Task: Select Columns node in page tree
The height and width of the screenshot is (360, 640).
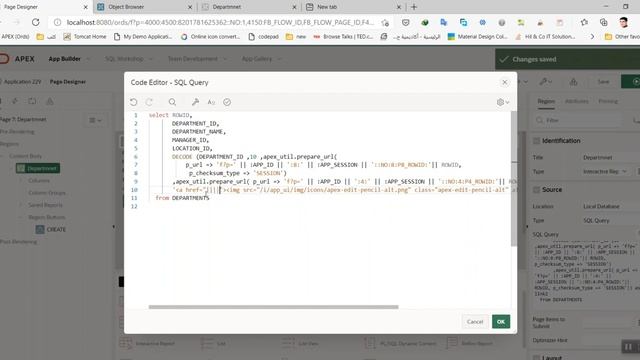Action: (x=39, y=180)
